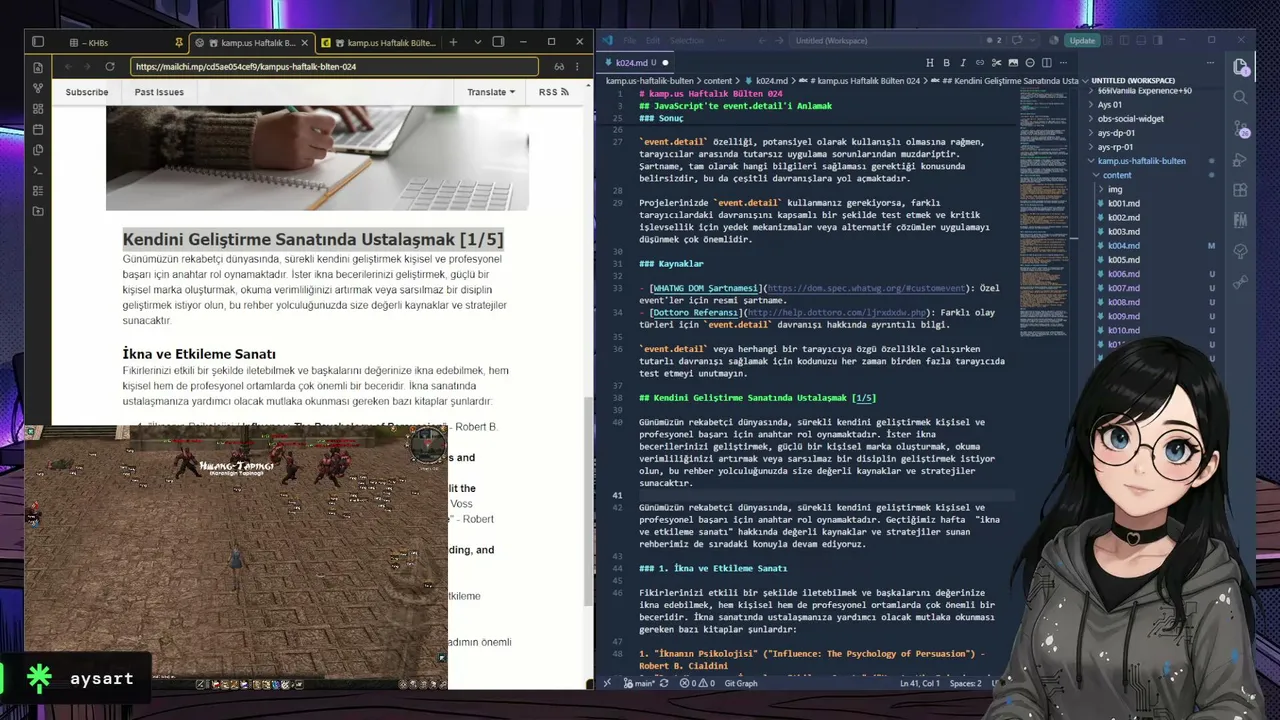Screen dimensions: 1280x720
Task: Go back in the browser
Action: click(68, 67)
